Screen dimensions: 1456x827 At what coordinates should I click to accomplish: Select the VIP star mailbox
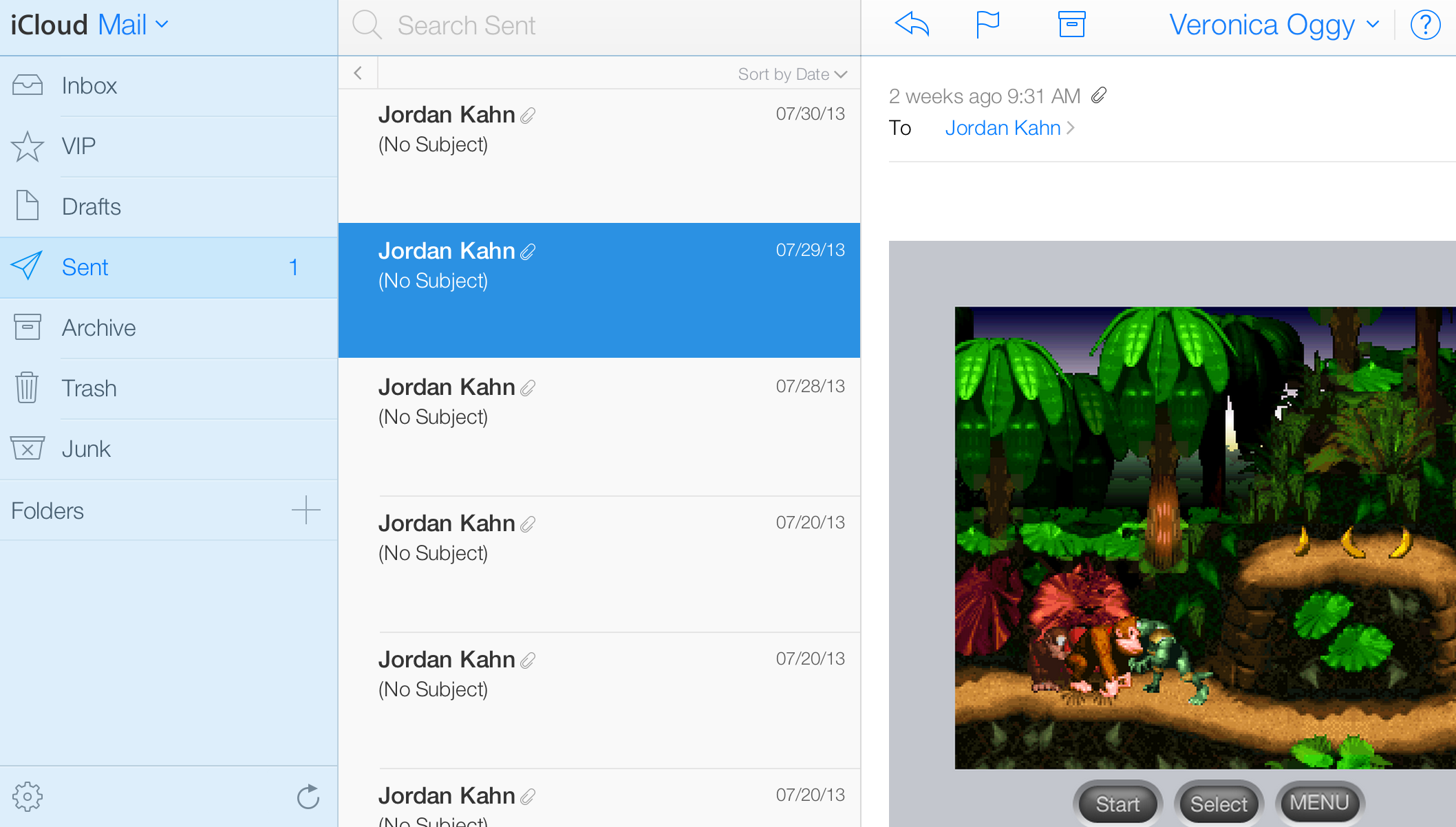tap(78, 146)
